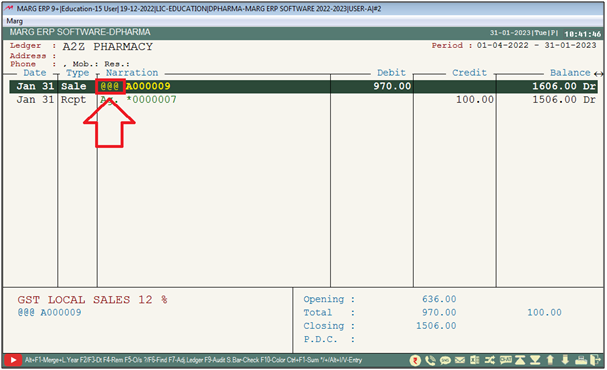Open the SMS bubble icon
The height and width of the screenshot is (370, 607).
pos(445,361)
